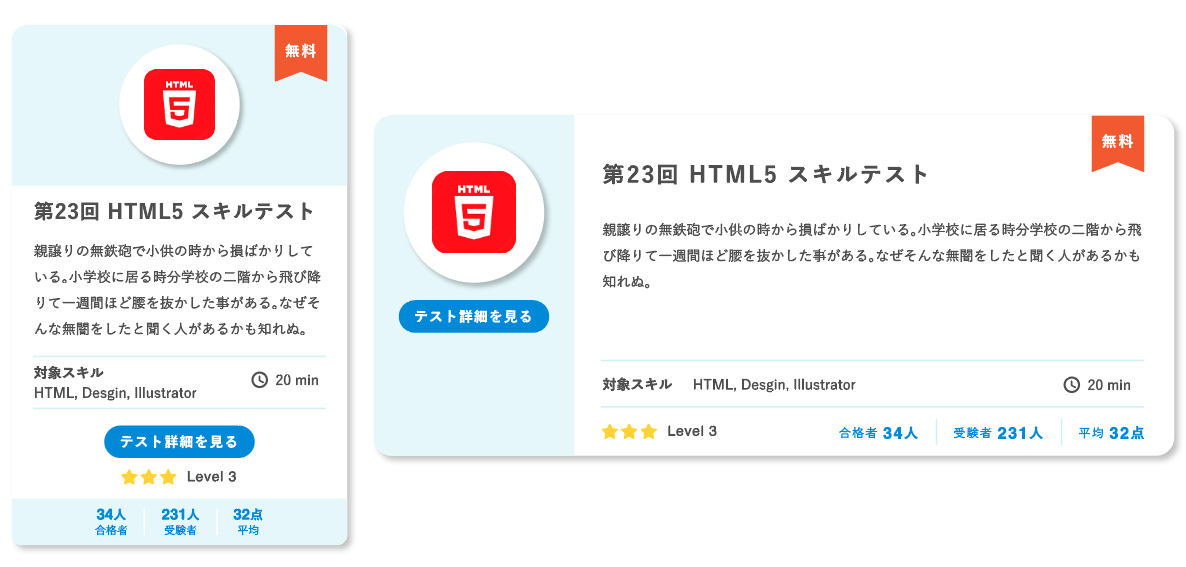The height and width of the screenshot is (567, 1186).
Task: Click 20 min text in the horizontal card
Action: click(x=1109, y=385)
